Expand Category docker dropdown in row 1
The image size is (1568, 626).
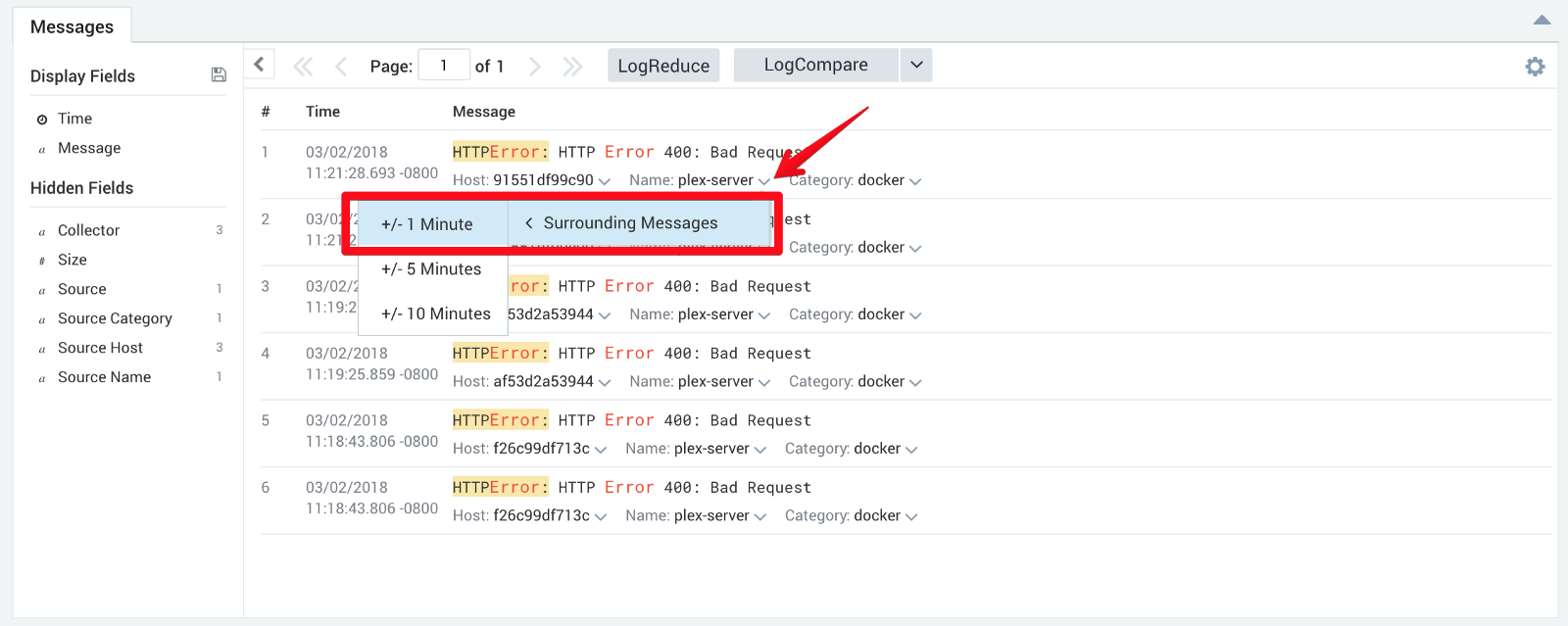pyautogui.click(x=915, y=181)
